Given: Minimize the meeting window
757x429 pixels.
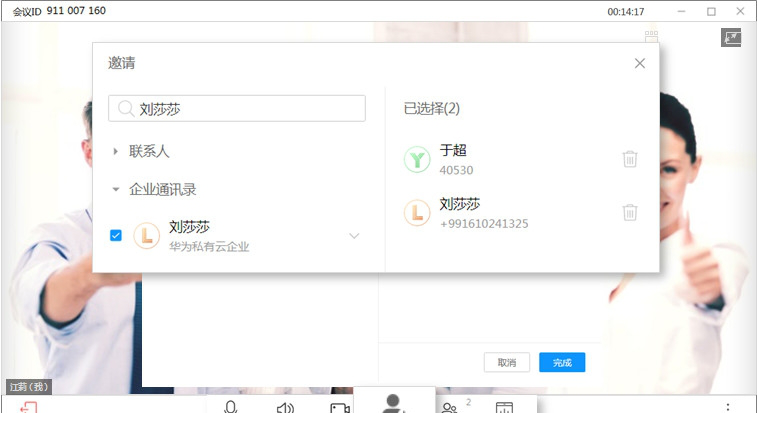Looking at the screenshot, I should (x=681, y=11).
